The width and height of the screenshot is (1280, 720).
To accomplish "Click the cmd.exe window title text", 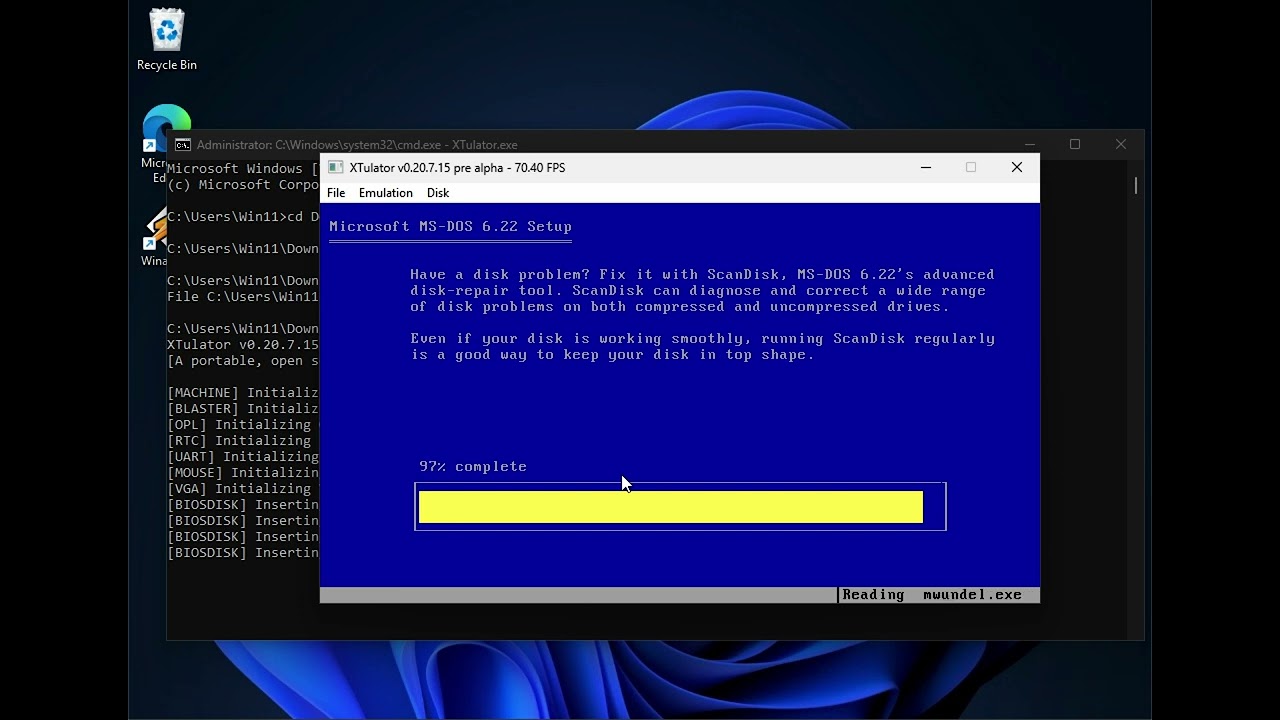I will (357, 145).
